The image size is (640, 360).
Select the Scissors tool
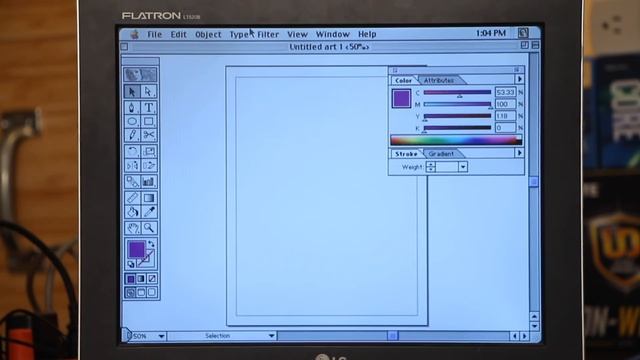pos(149,135)
